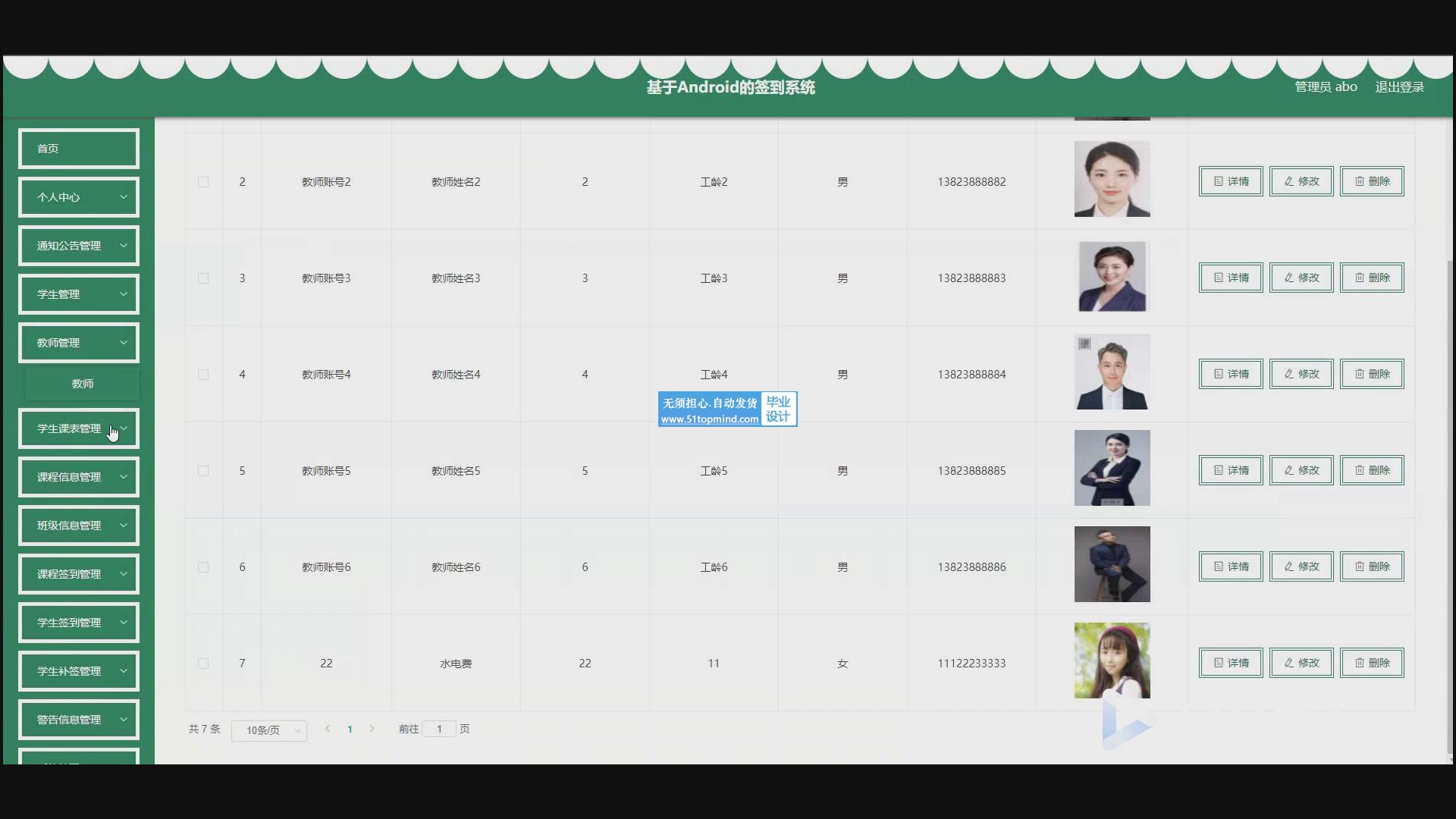This screenshot has width=1456, height=819.
Task: Go to previous page arrow
Action: coord(328,729)
